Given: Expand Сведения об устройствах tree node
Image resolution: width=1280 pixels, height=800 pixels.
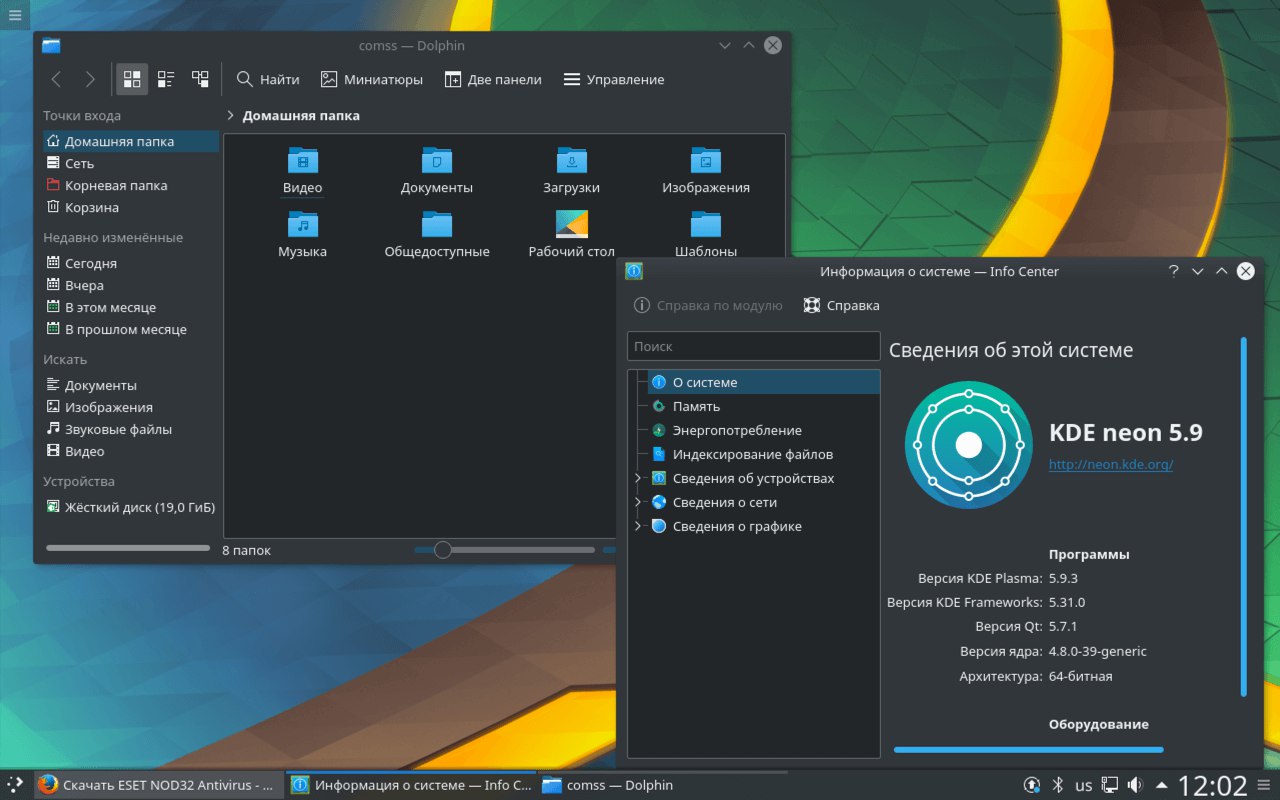Looking at the screenshot, I should tap(638, 479).
